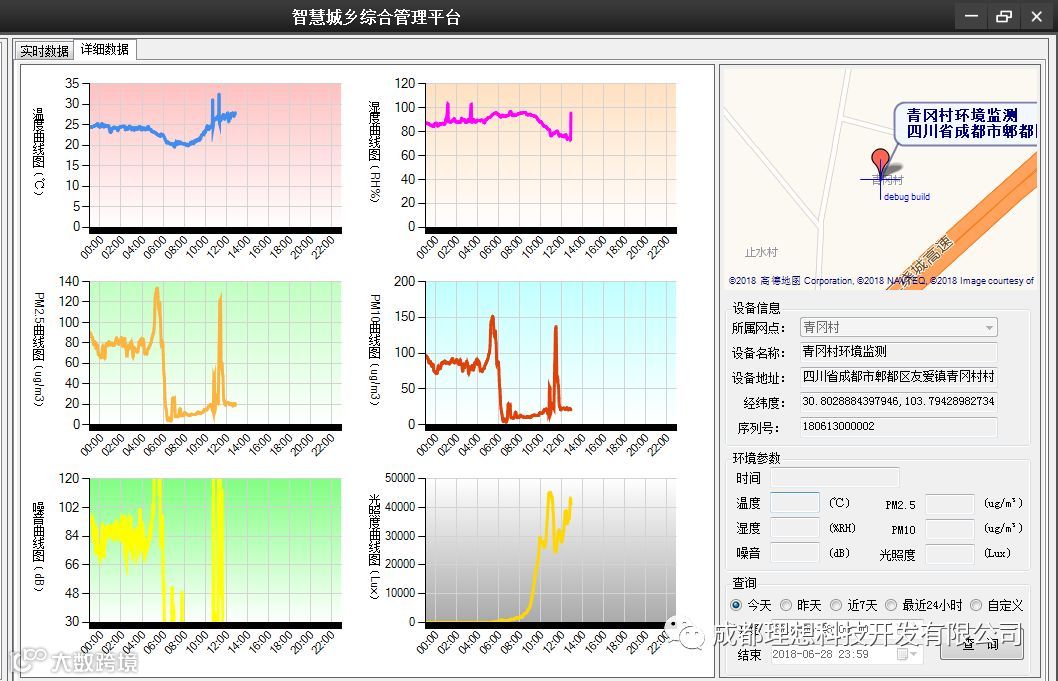Close the 智慧城乡综合管理平台 window
1058x681 pixels.
1036,16
